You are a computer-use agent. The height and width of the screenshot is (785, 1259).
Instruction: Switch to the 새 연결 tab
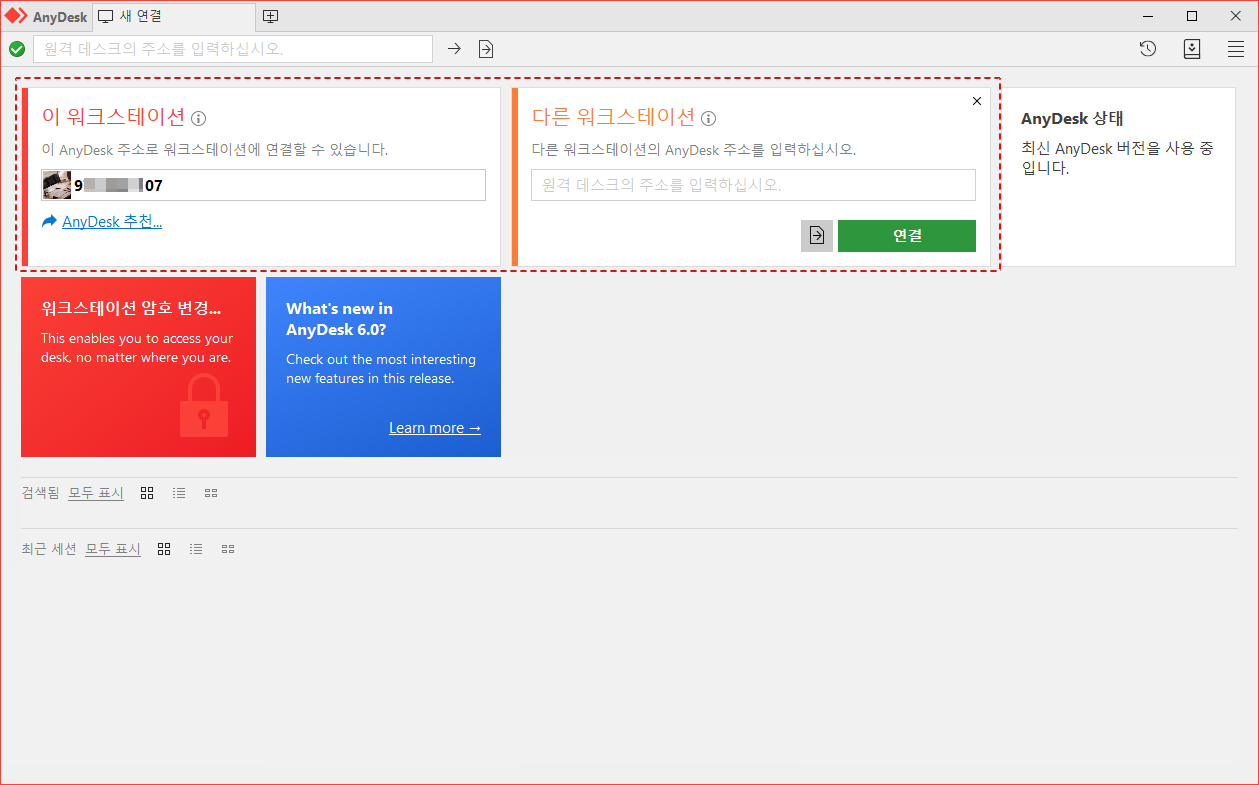click(174, 16)
